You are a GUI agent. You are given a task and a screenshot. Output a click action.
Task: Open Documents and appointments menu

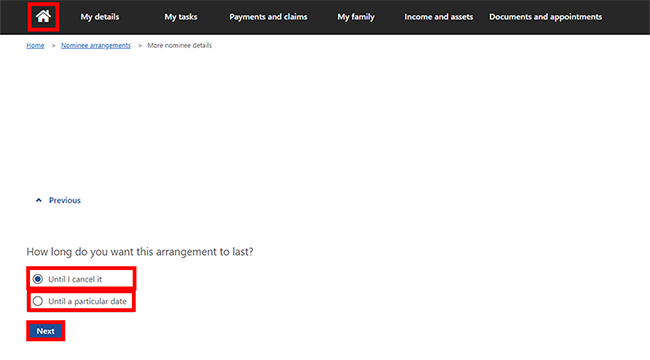(546, 17)
